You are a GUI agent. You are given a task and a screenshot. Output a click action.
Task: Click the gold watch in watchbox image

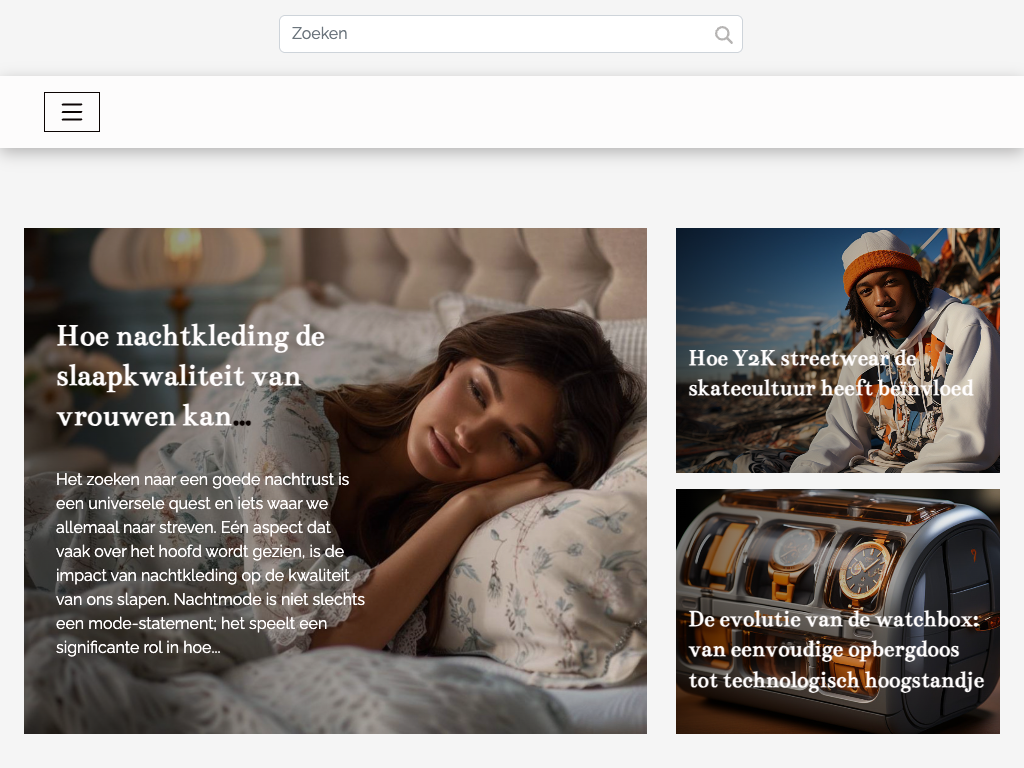pyautogui.click(x=863, y=570)
